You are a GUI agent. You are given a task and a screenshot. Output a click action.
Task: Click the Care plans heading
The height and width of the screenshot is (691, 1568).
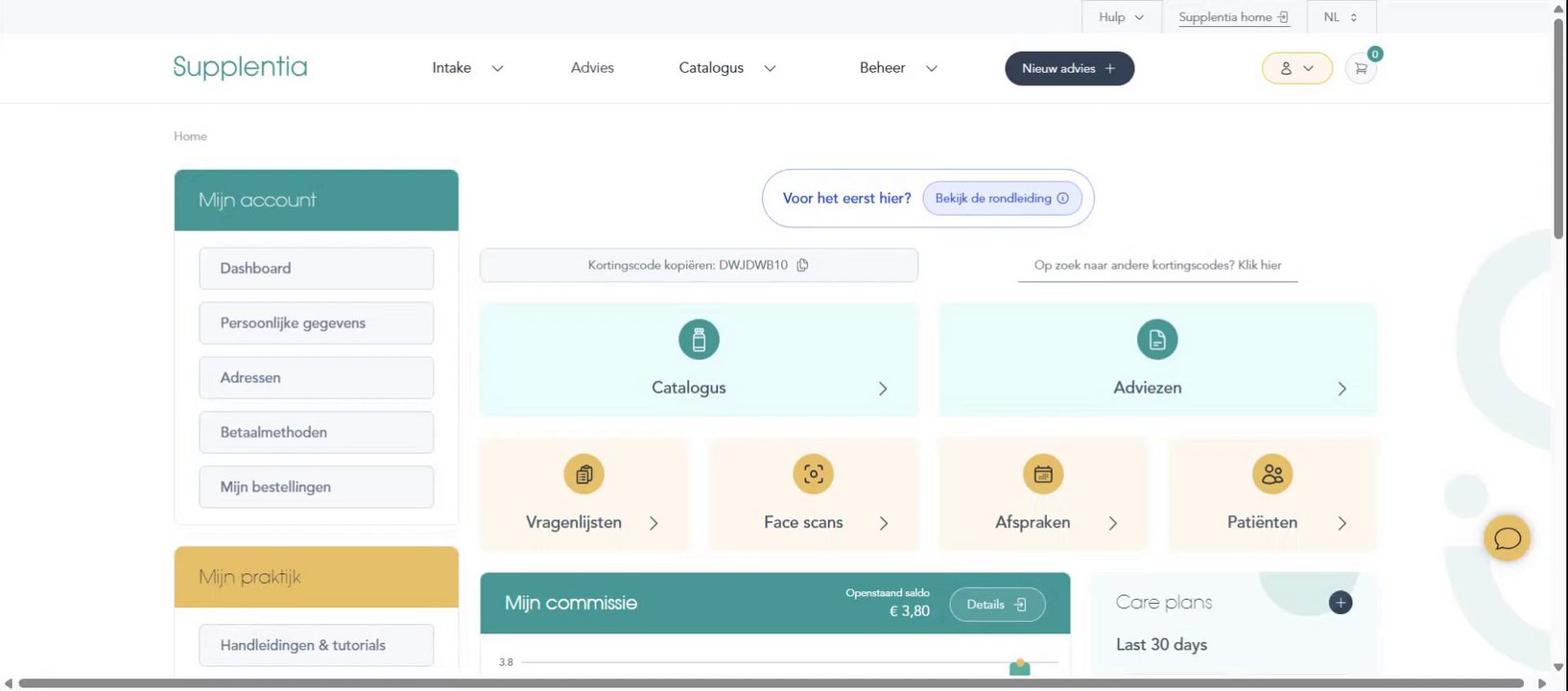click(1164, 603)
